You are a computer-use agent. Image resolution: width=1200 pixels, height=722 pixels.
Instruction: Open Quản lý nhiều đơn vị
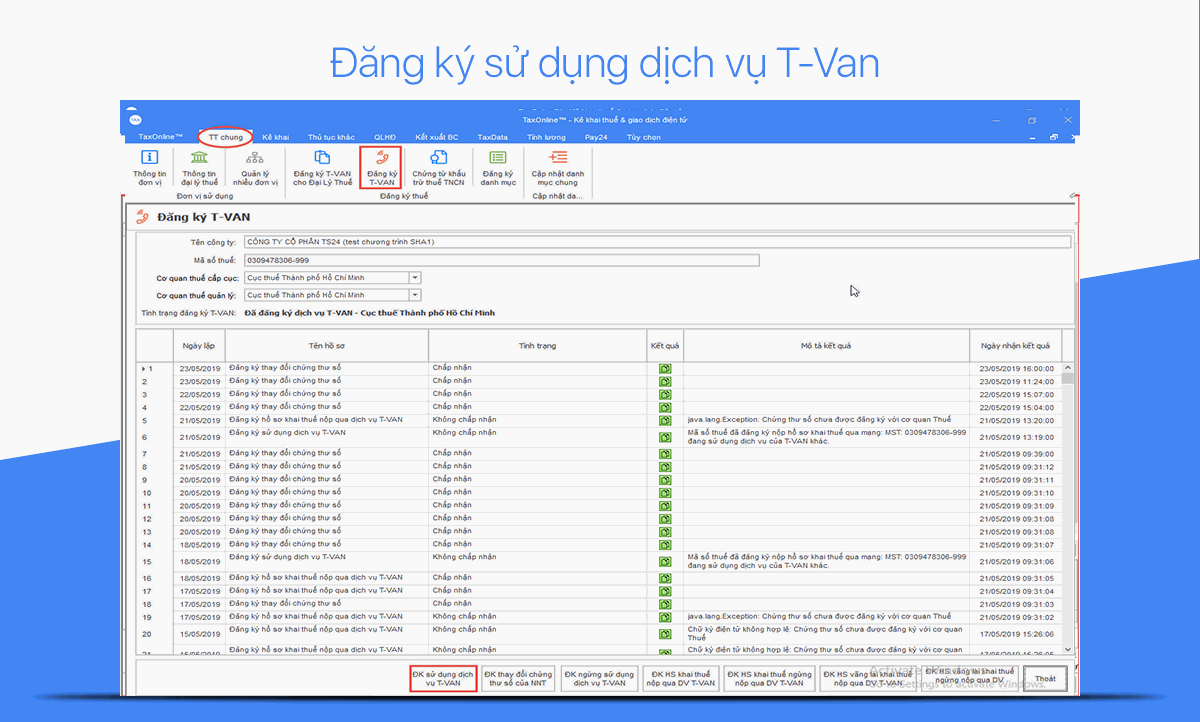255,166
